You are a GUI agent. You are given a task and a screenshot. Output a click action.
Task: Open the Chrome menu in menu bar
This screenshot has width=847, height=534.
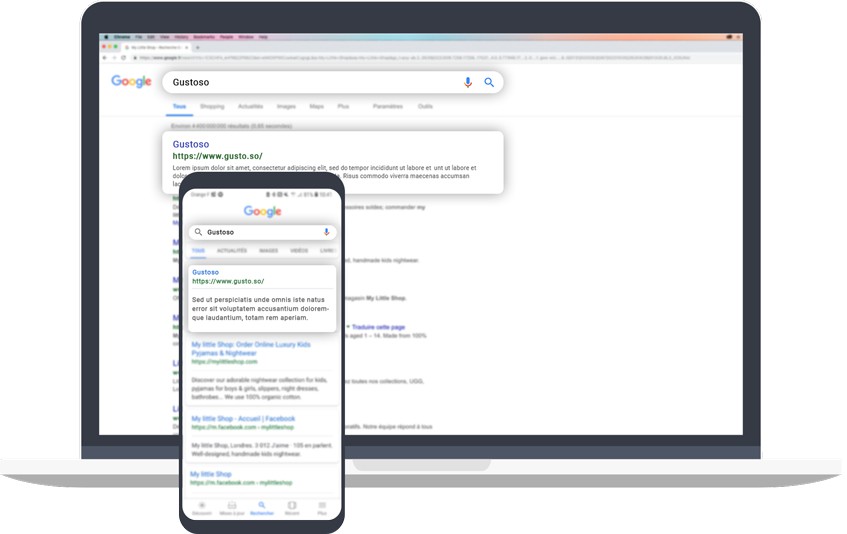coord(122,37)
